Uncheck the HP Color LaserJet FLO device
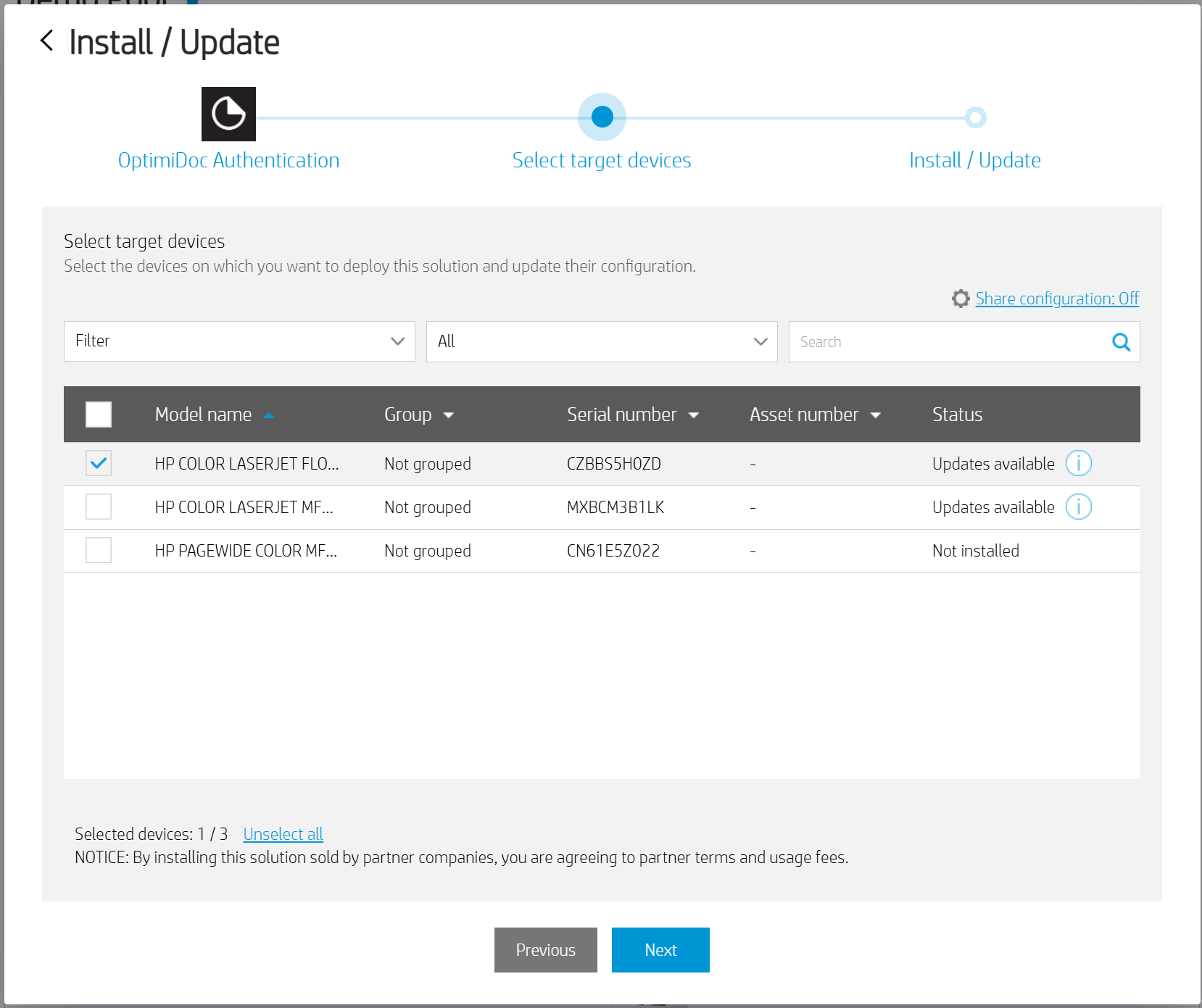 point(99,463)
